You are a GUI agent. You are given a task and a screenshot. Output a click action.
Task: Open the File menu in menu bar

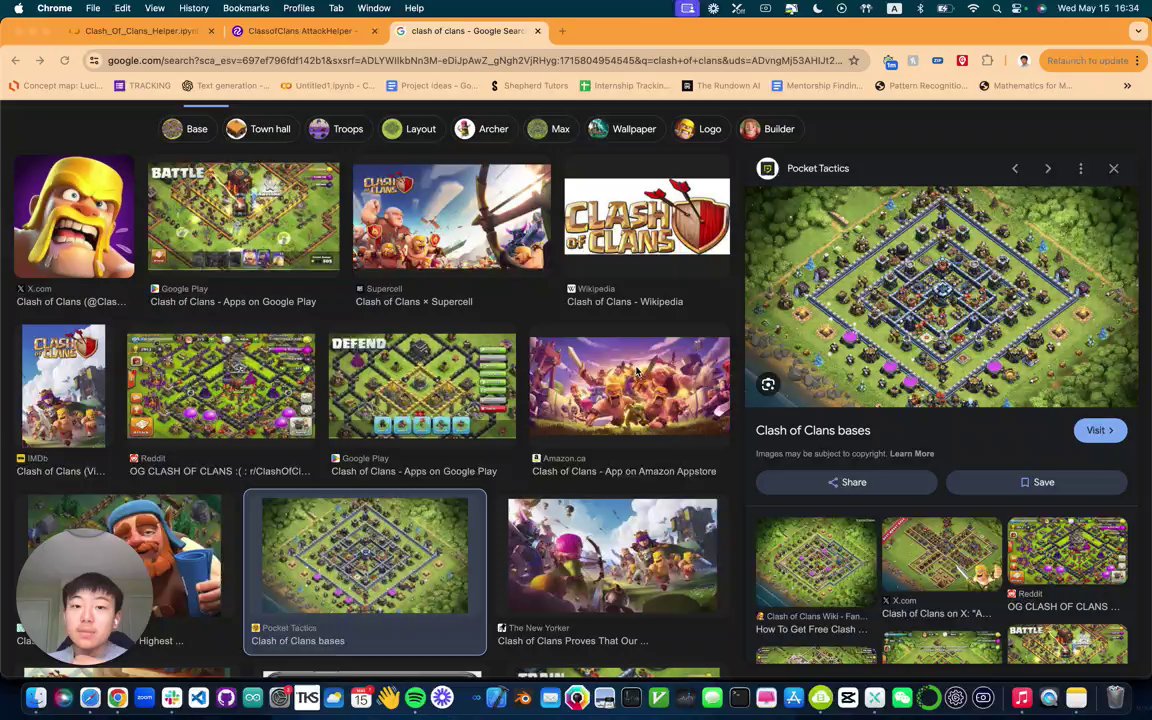coord(93,8)
